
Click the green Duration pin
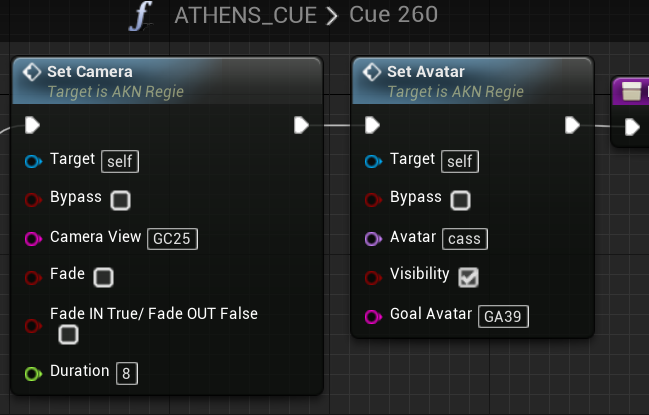point(33,374)
